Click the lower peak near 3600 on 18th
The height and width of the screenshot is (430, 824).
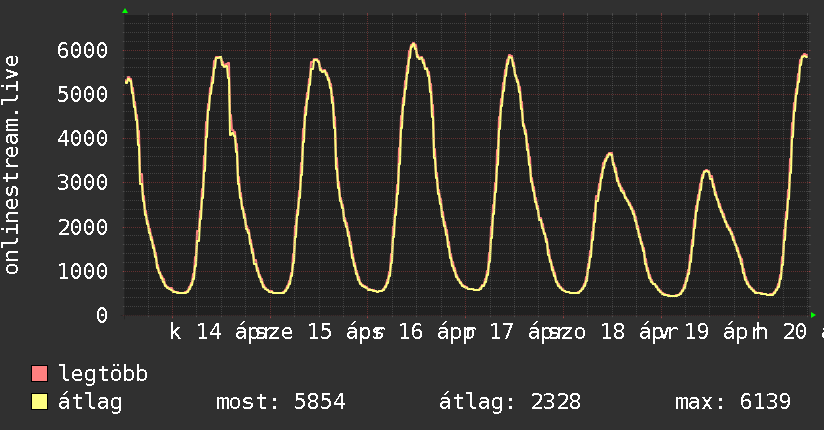[610, 155]
